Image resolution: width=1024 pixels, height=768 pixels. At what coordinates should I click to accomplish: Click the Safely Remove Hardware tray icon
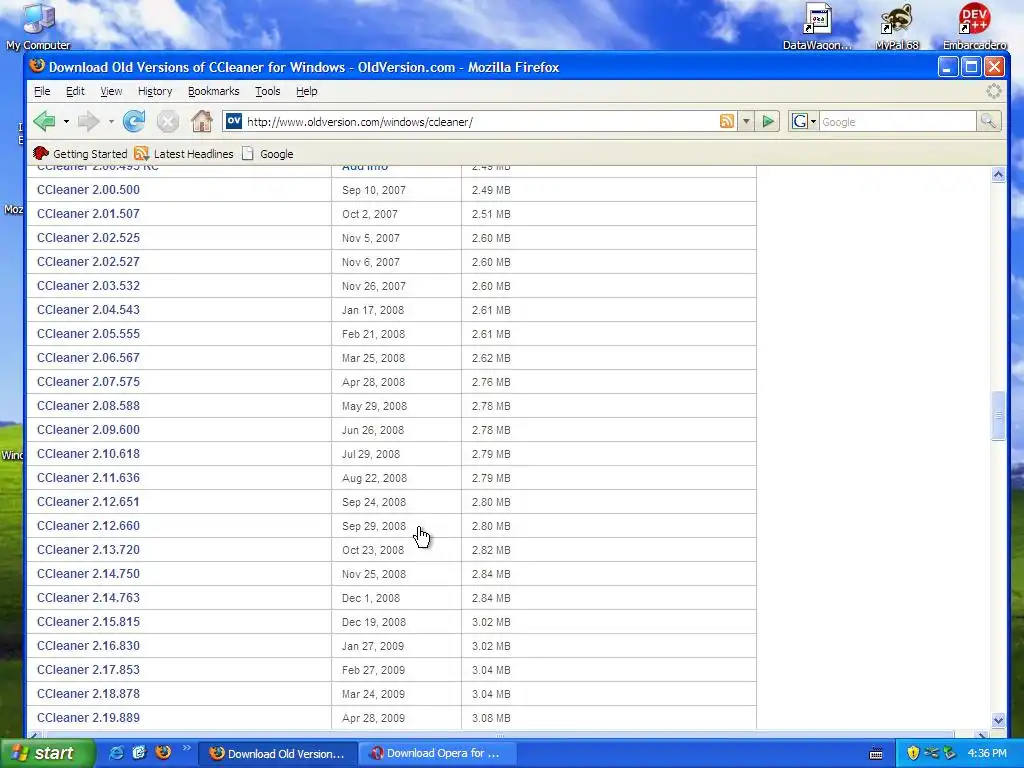[x=950, y=753]
